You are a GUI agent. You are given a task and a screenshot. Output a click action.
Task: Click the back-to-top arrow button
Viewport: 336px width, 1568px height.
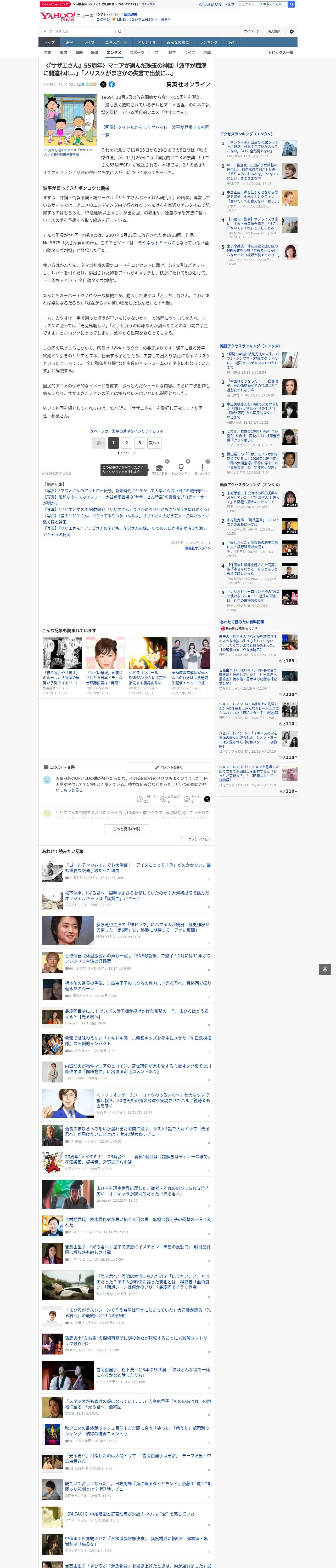coord(325,969)
